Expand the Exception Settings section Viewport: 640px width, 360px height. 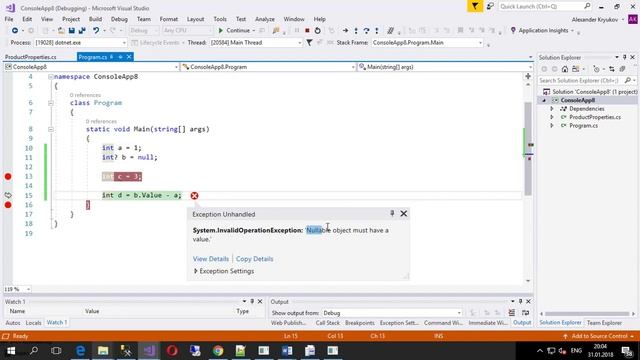[x=196, y=271]
